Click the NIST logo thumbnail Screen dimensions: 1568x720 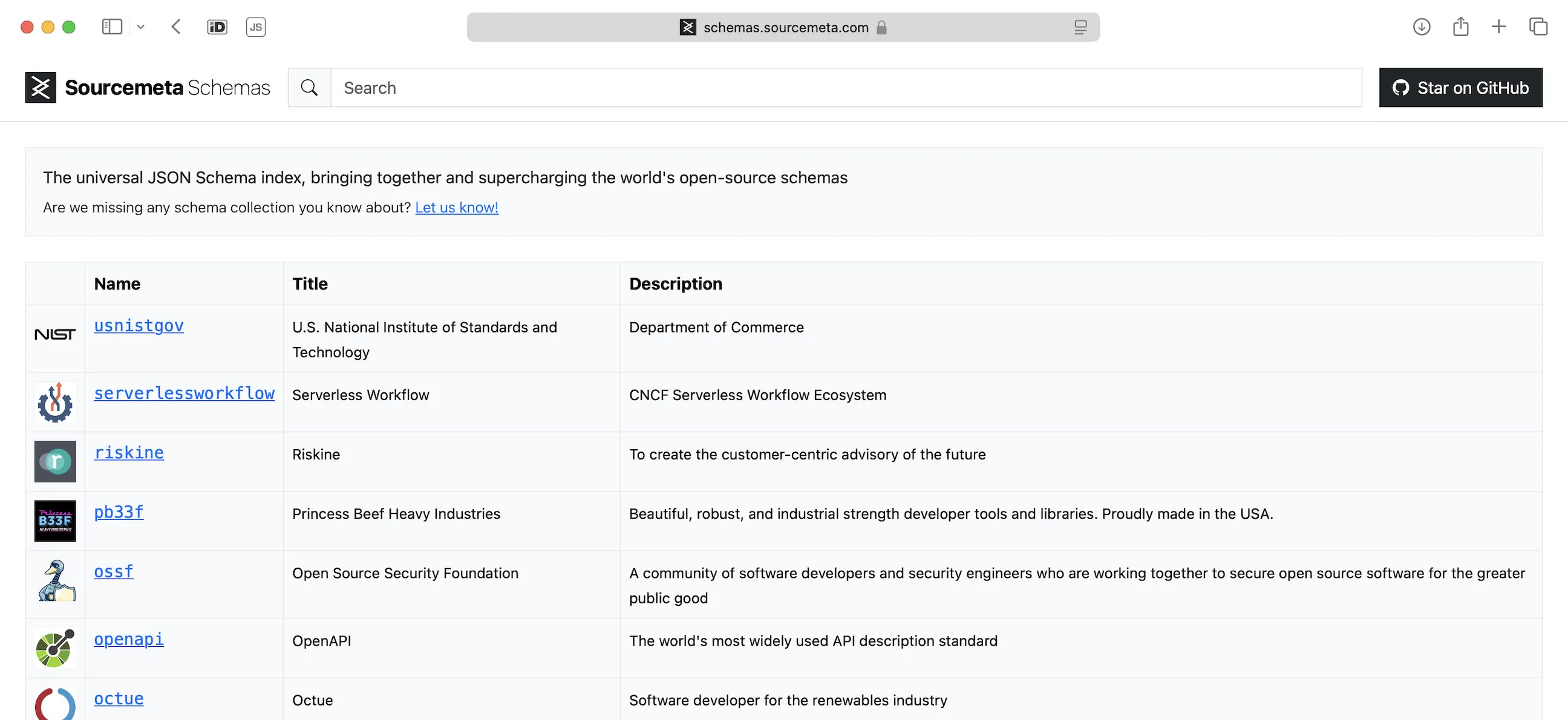pos(55,334)
